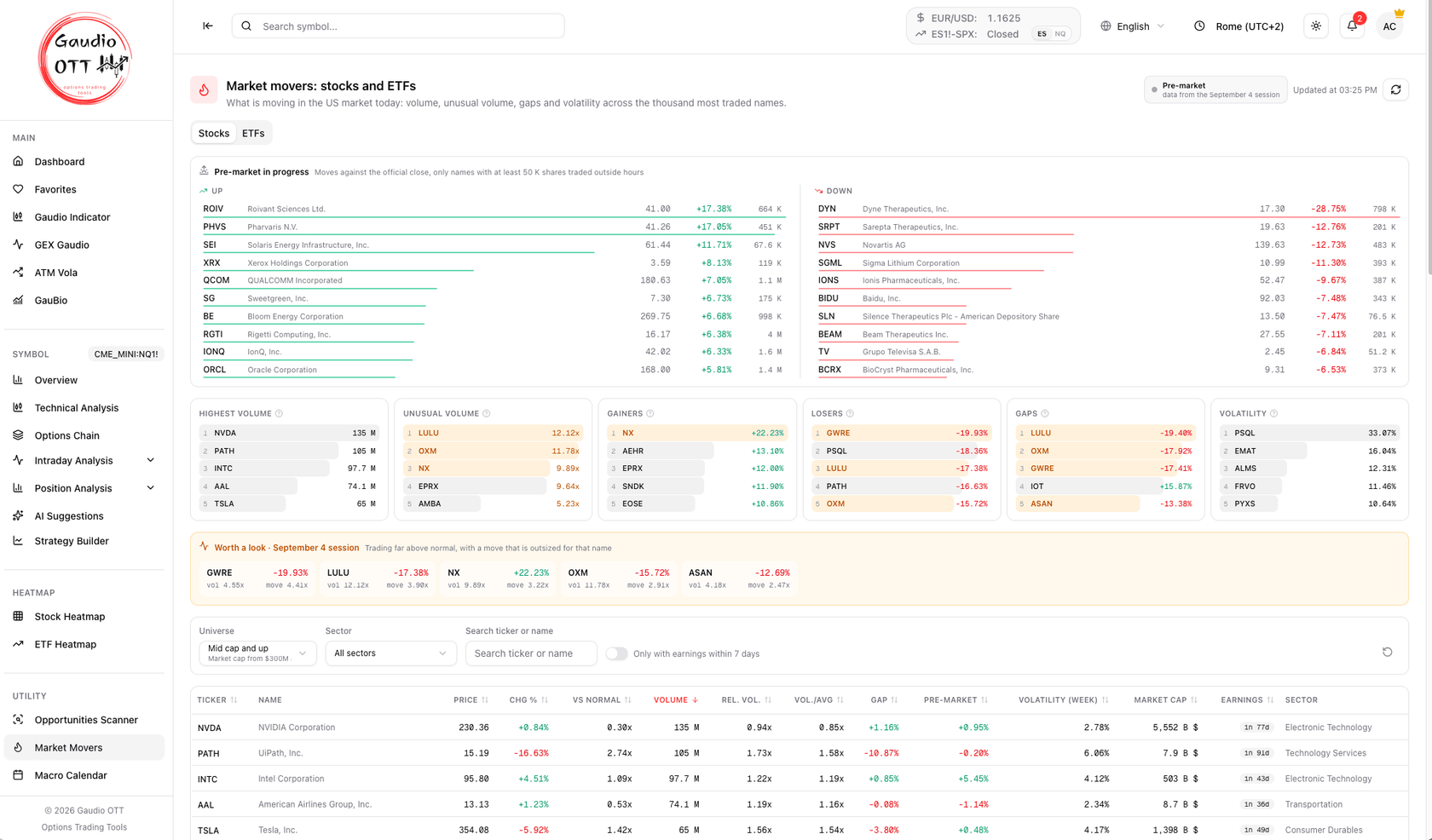Screen dimensions: 1432x840
Task: Sort table by Volume column
Action: point(676,700)
